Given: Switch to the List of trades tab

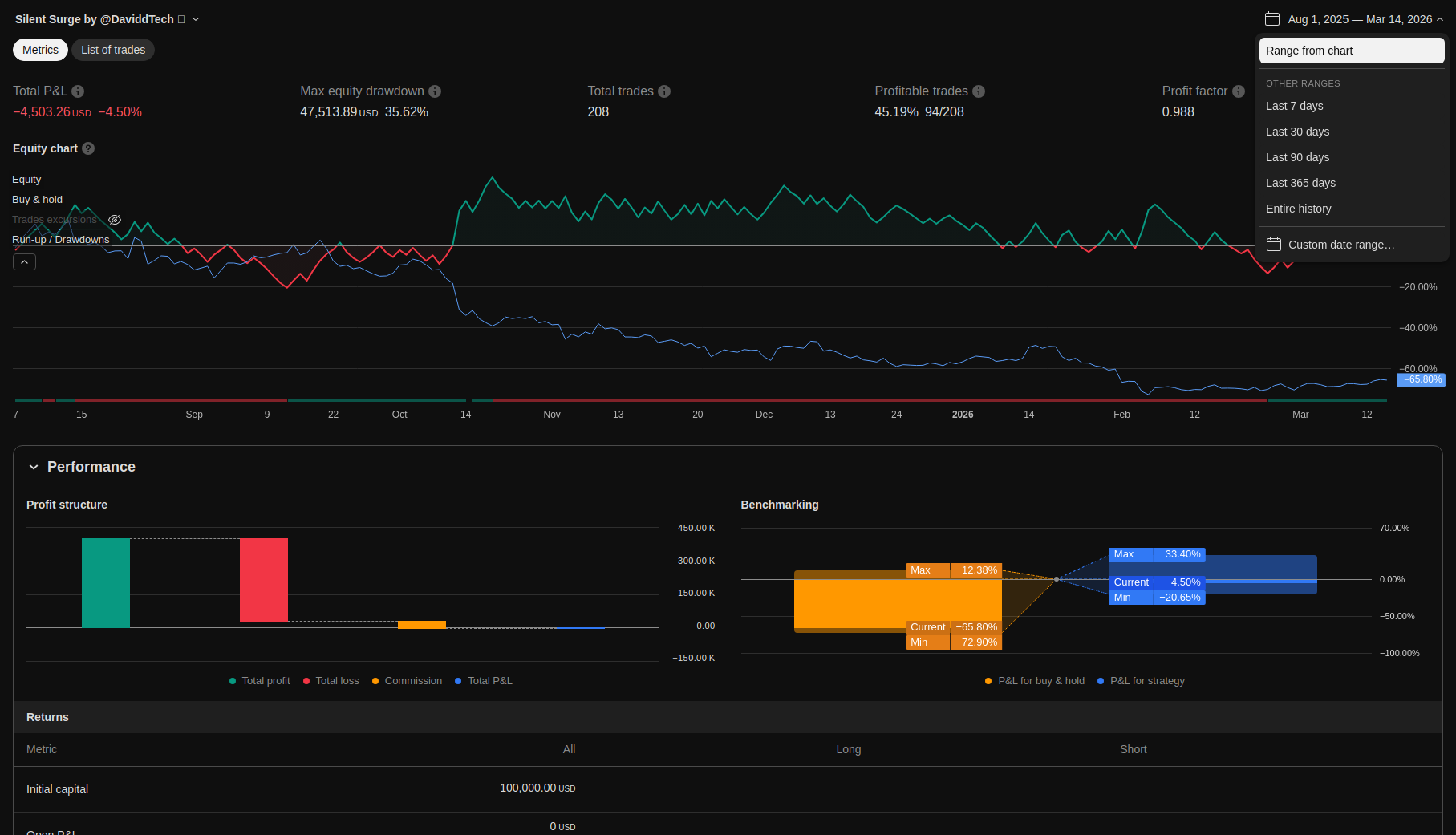Looking at the screenshot, I should click(113, 50).
